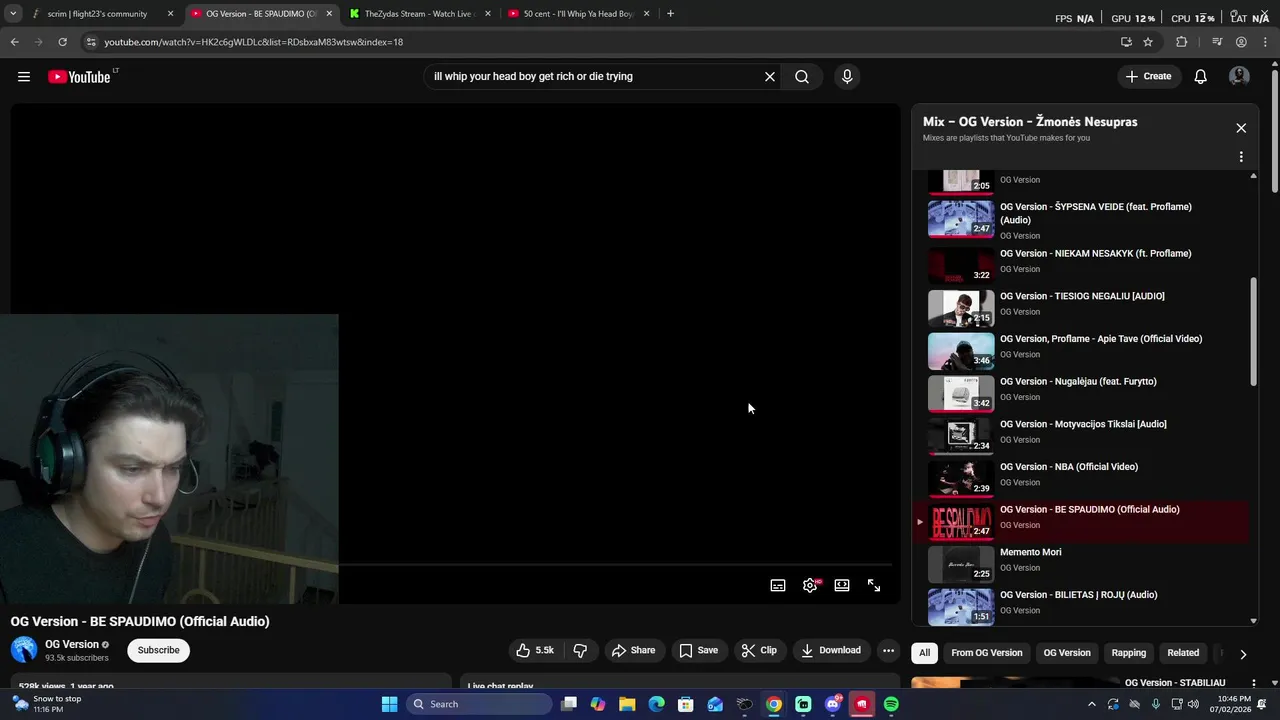Open the YouTube hamburger guide menu

(24, 77)
